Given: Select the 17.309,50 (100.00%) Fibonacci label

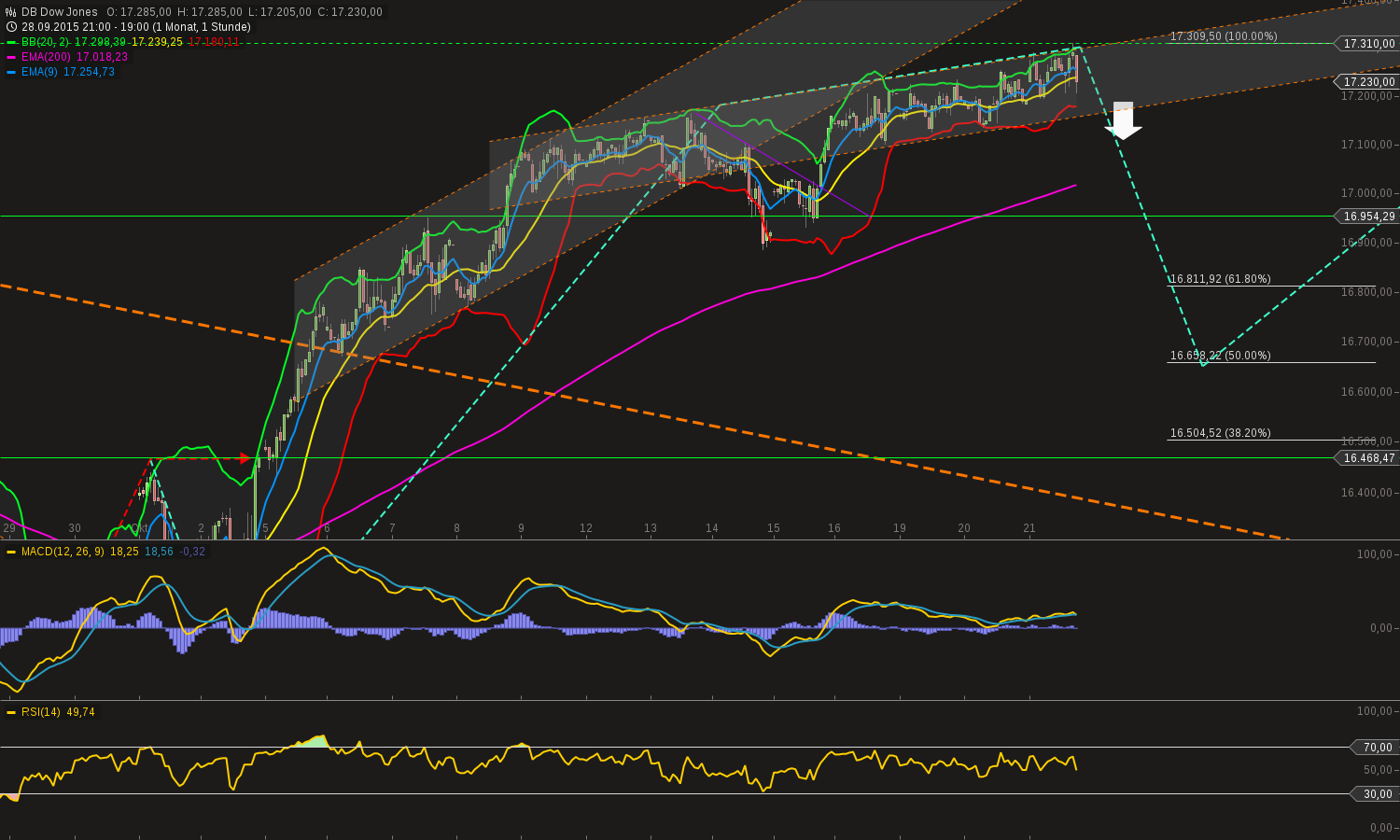Looking at the screenshot, I should pyautogui.click(x=1224, y=36).
